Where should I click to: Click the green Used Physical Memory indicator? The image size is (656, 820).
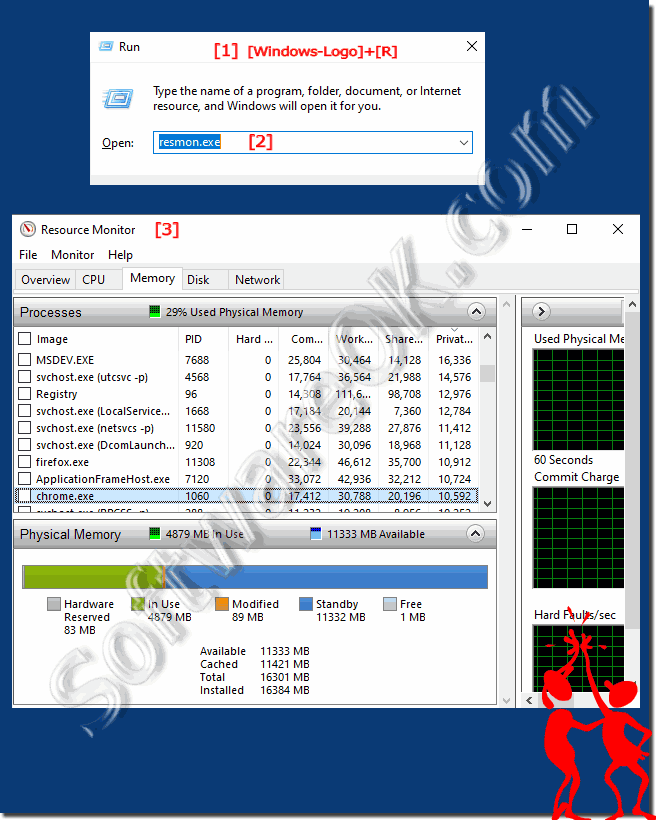tap(154, 312)
